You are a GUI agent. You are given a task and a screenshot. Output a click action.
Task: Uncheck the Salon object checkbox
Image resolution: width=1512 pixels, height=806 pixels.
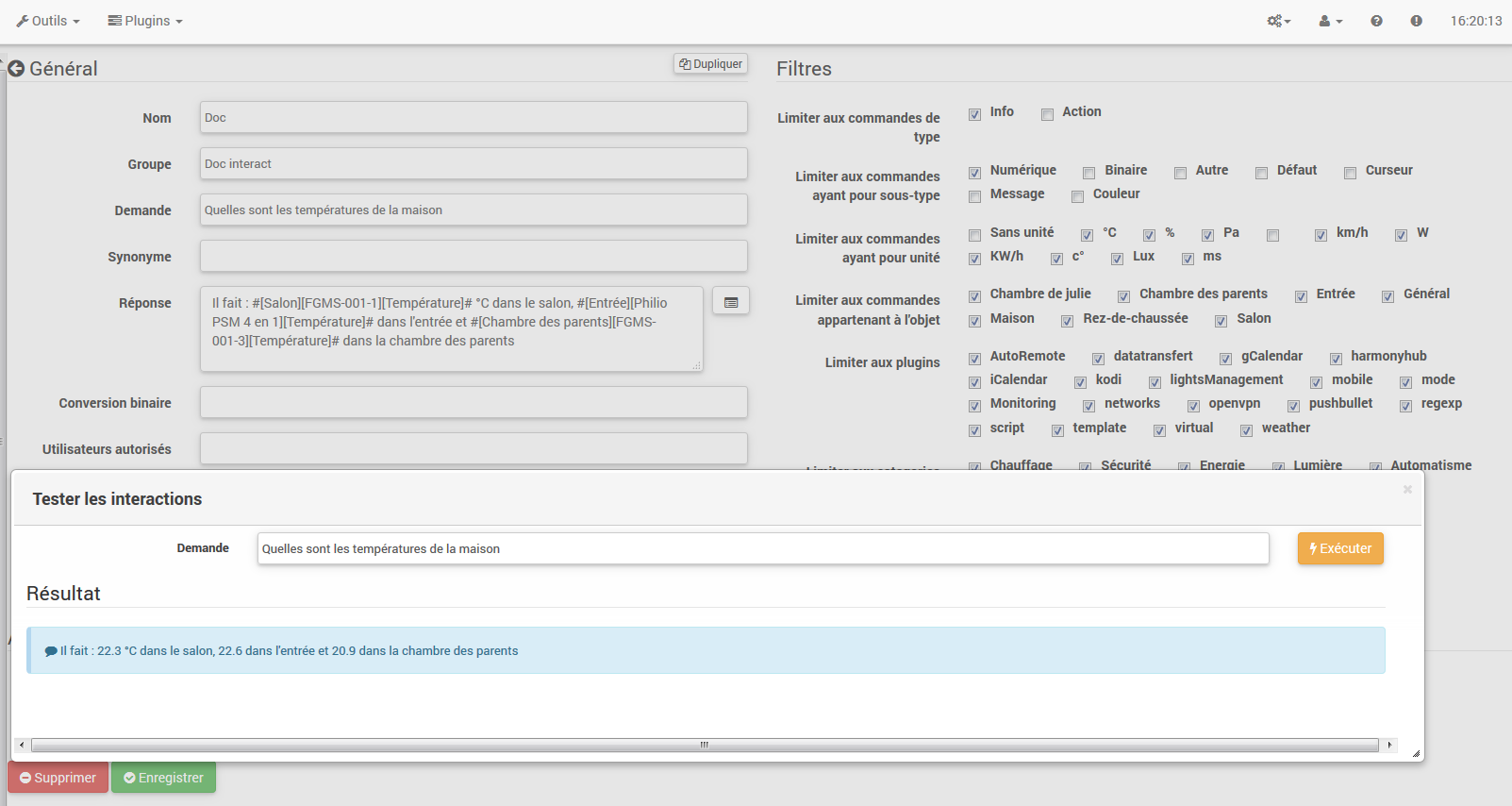tap(1221, 321)
